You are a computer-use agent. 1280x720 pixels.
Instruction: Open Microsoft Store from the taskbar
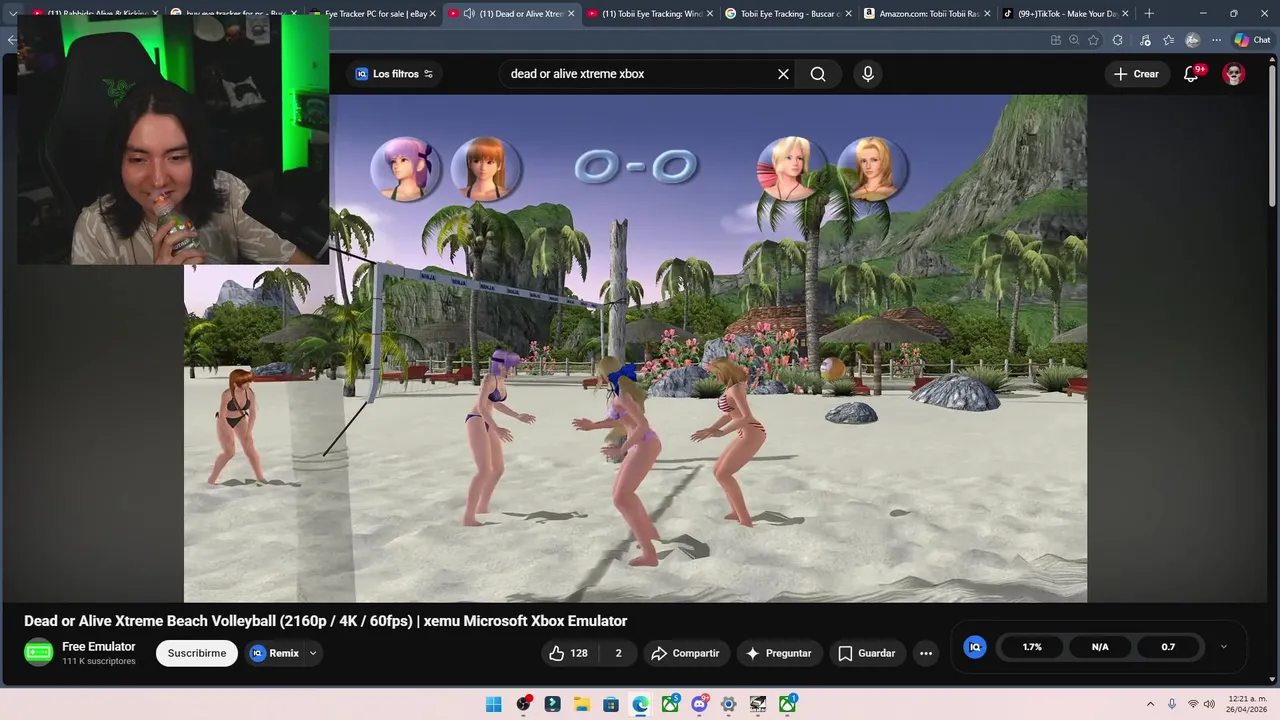click(611, 704)
